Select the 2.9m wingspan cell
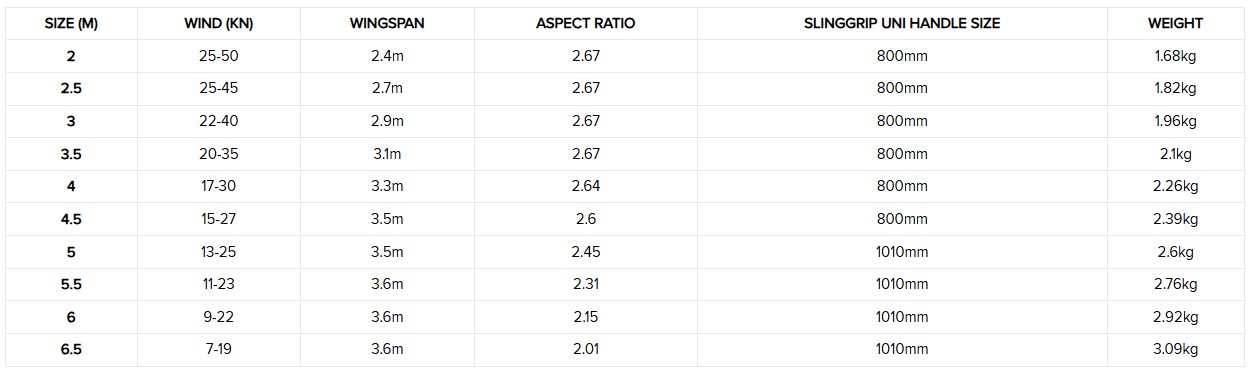 pyautogui.click(x=387, y=121)
